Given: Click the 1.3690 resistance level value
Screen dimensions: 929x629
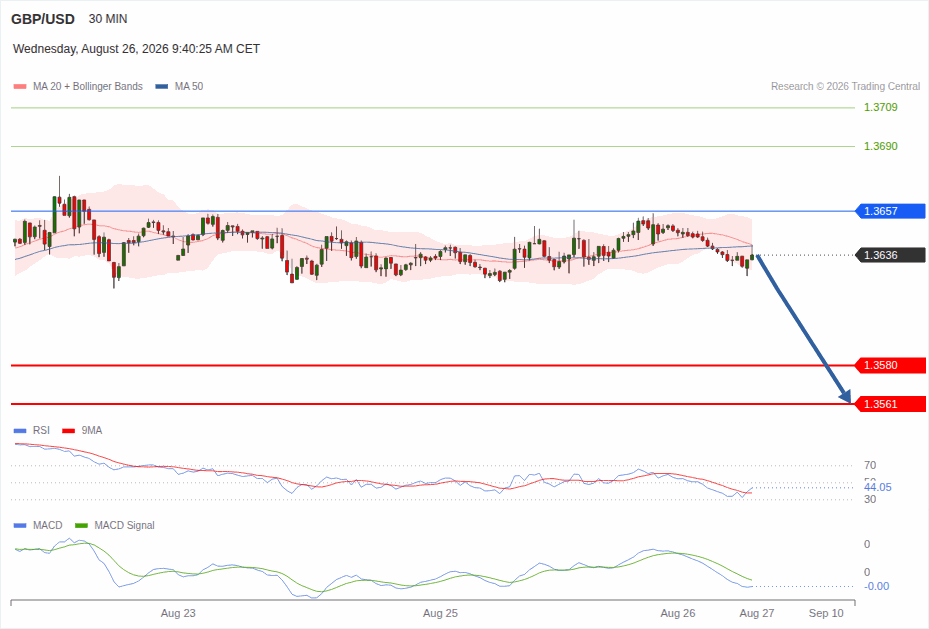Looking at the screenshot, I should [880, 146].
